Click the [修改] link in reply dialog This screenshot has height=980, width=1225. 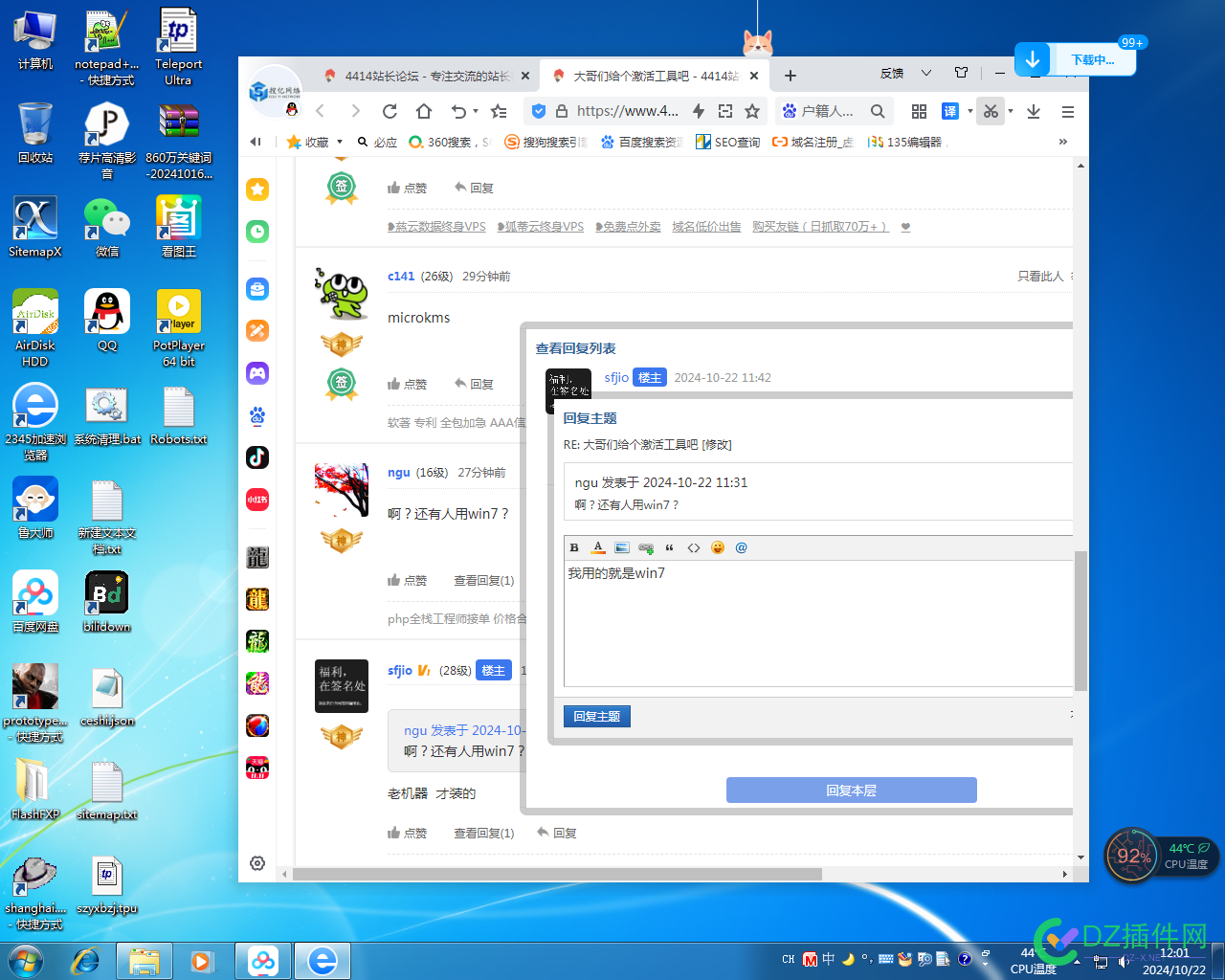717,444
